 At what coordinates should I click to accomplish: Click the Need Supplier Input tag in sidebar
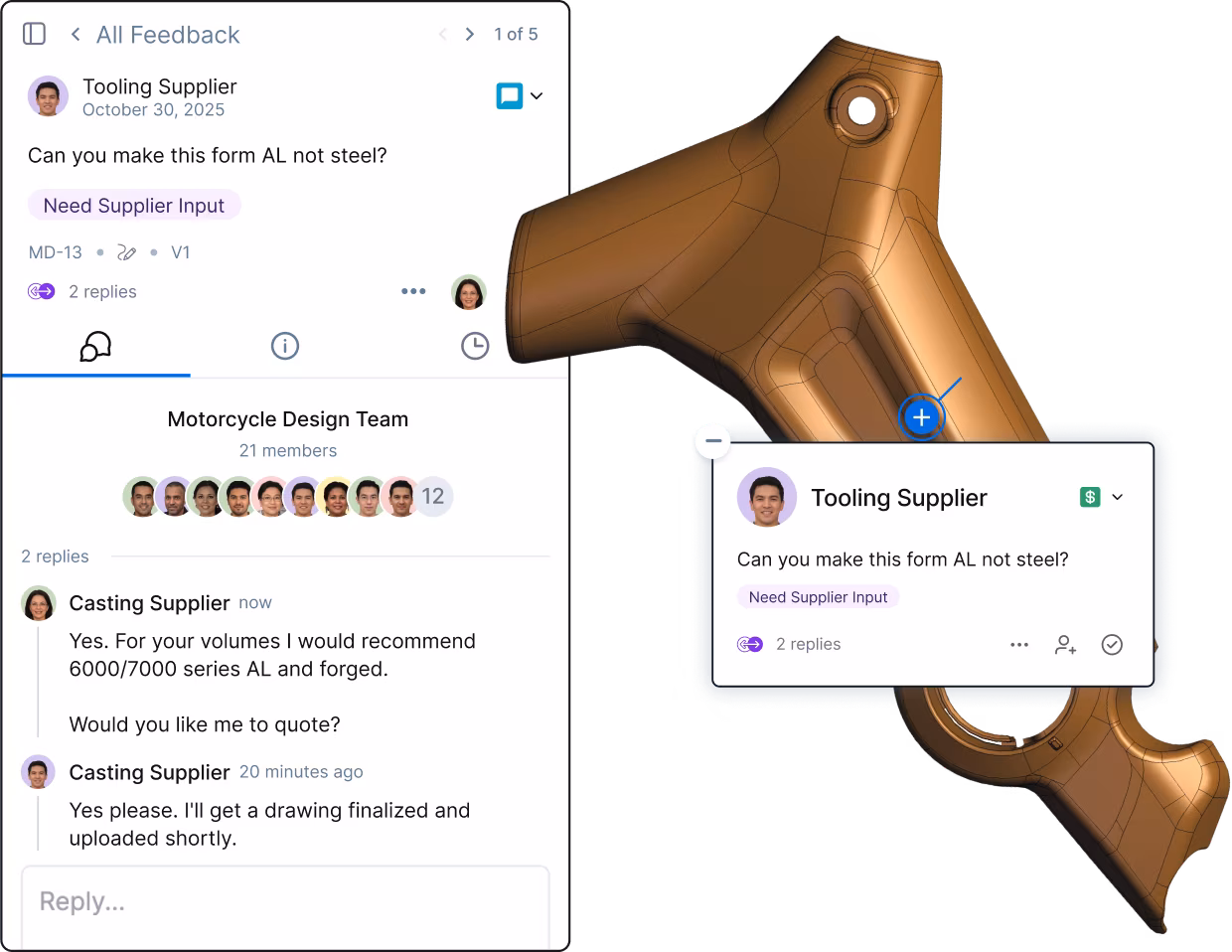(x=134, y=206)
